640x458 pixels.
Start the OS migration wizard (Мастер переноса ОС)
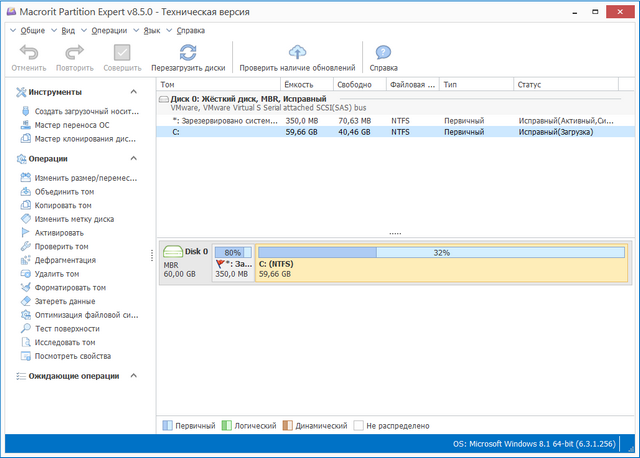pyautogui.click(x=71, y=125)
